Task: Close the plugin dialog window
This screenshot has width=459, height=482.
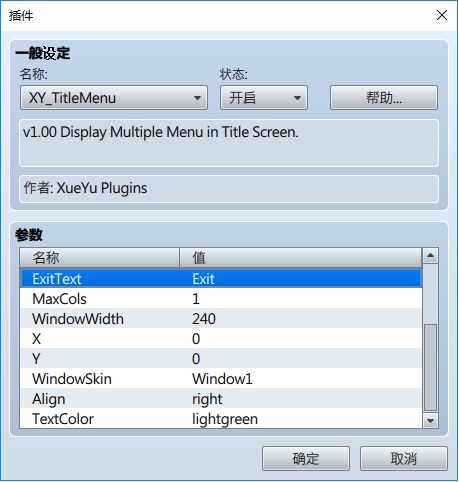Action: click(x=442, y=15)
